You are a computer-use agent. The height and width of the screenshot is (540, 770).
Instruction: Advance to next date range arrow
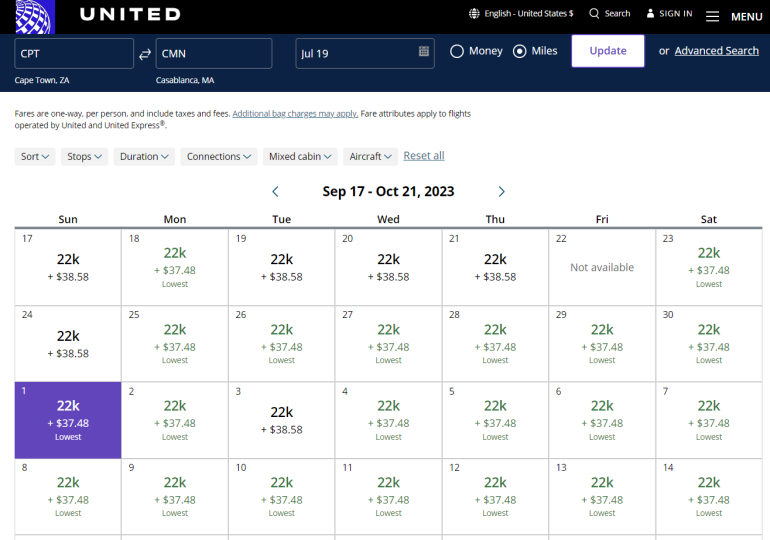coord(501,192)
